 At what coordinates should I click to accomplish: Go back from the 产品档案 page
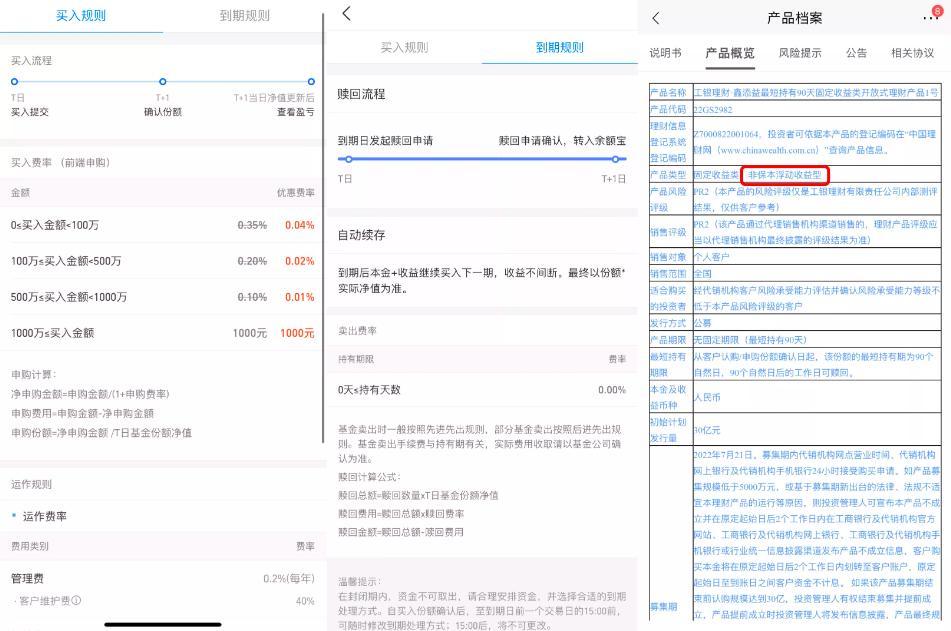pyautogui.click(x=656, y=16)
